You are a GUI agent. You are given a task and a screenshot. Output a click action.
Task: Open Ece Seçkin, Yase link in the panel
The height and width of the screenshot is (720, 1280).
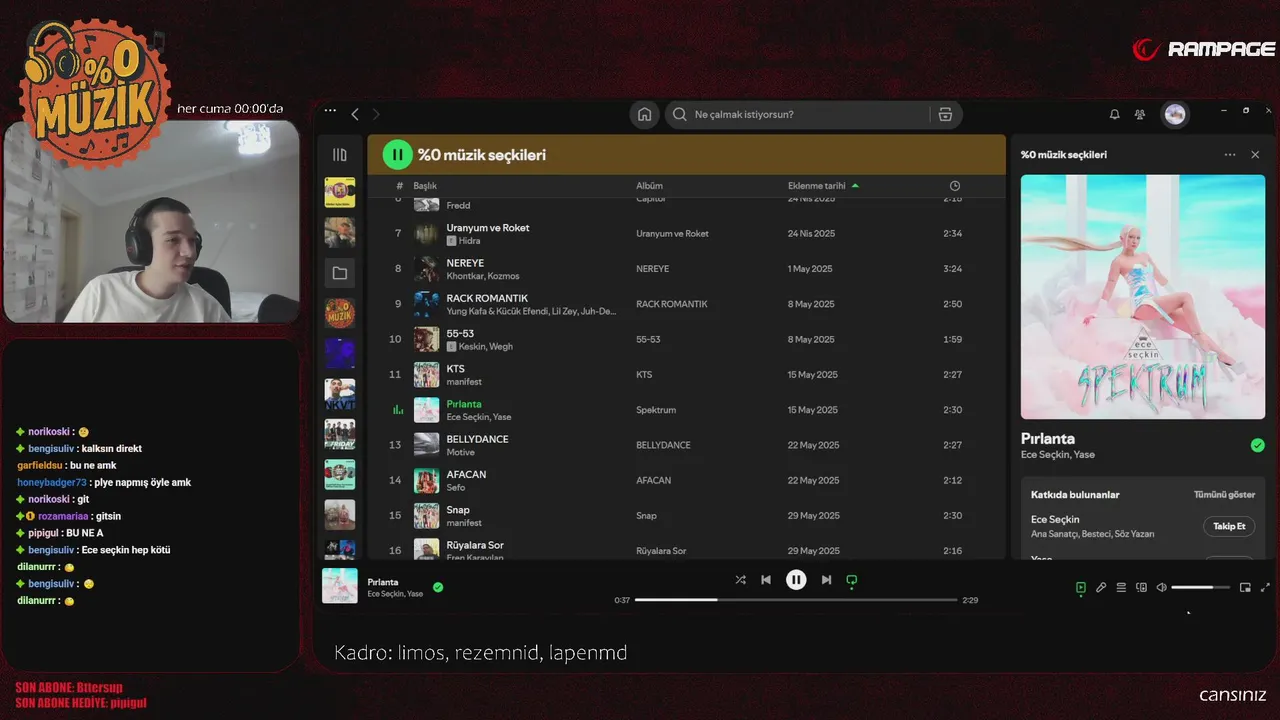(1057, 454)
